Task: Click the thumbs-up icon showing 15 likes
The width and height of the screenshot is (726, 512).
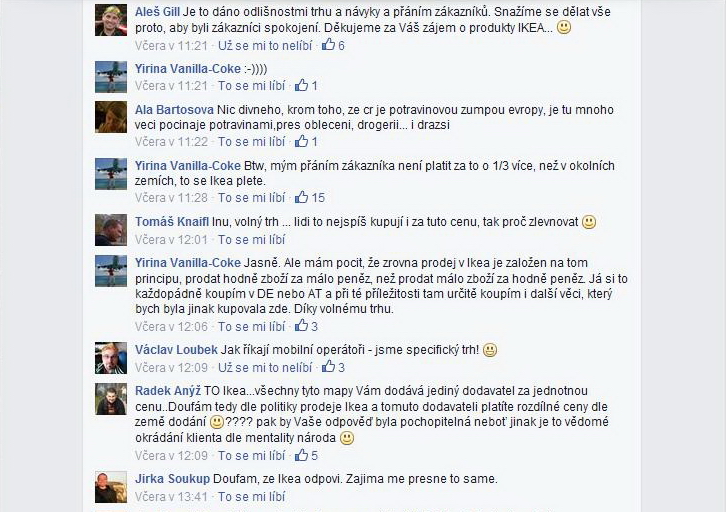Action: tap(301, 197)
